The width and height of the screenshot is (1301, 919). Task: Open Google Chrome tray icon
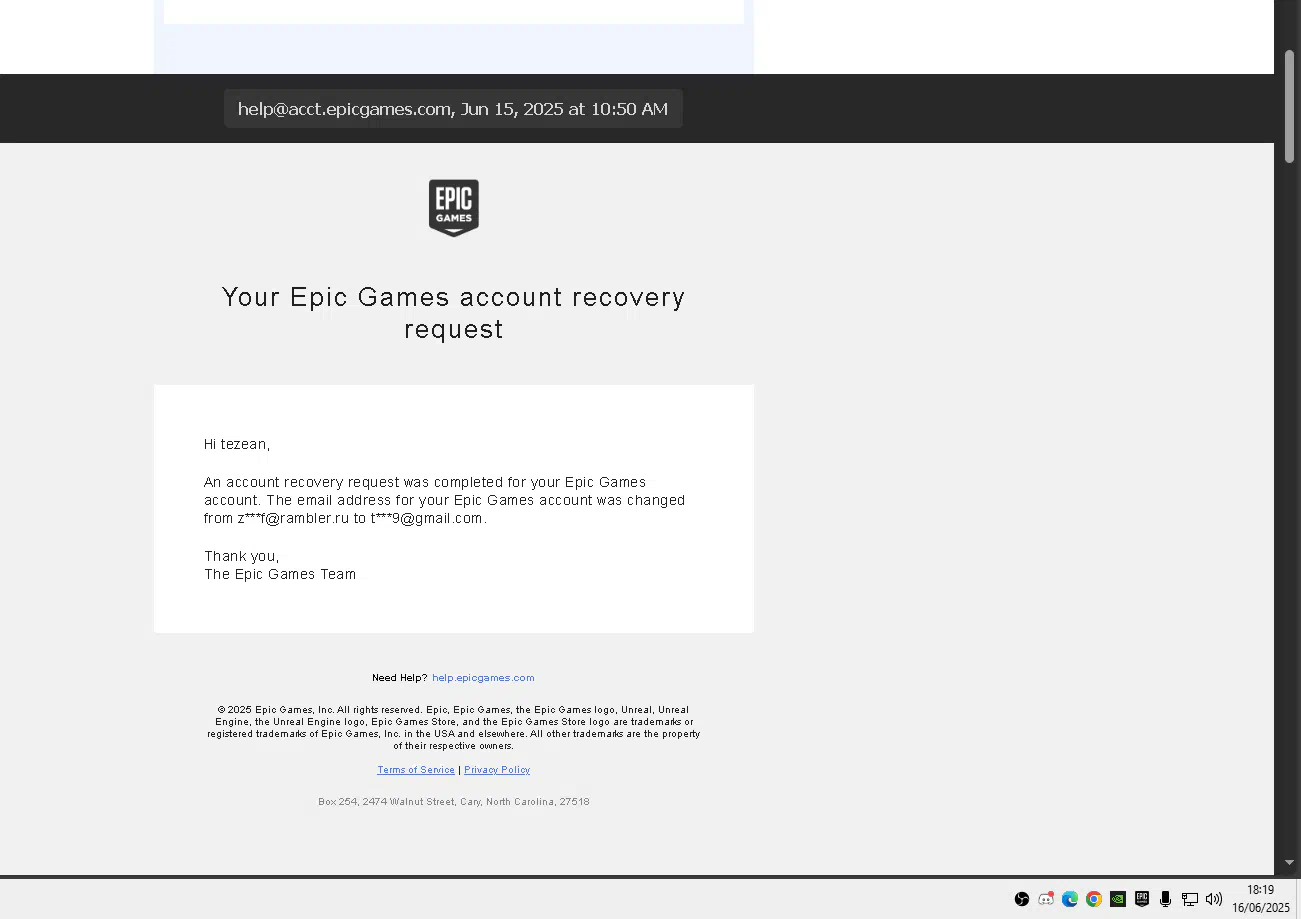pos(1094,899)
